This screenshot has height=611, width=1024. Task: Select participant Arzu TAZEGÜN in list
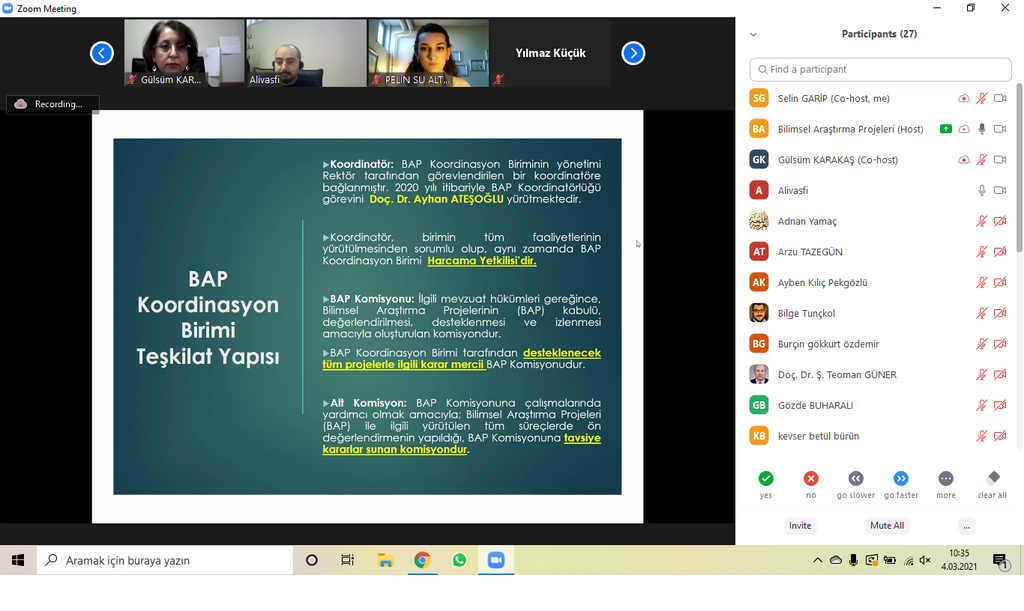point(809,252)
